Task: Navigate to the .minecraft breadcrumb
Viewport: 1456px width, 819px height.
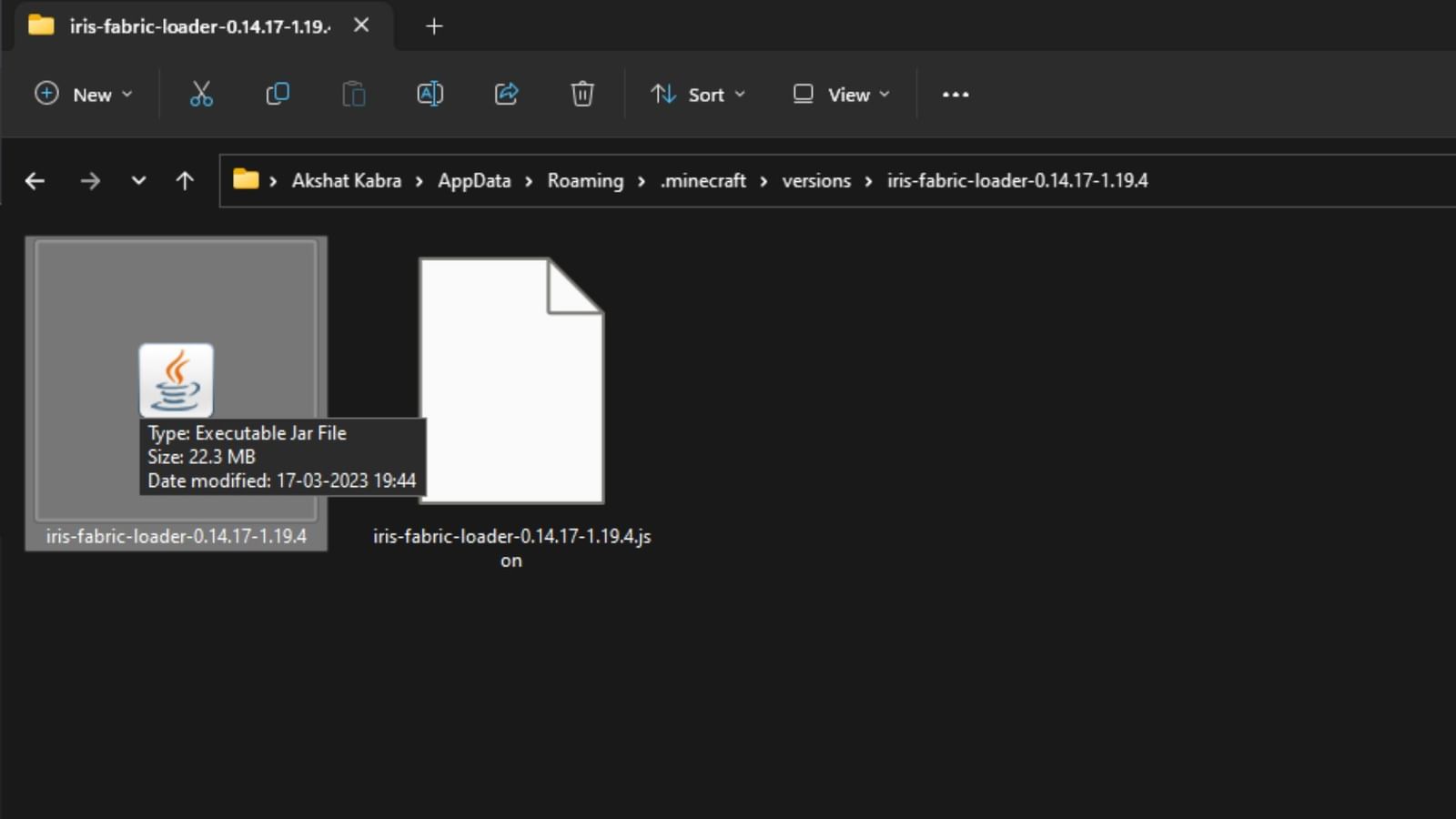Action: pyautogui.click(x=703, y=180)
